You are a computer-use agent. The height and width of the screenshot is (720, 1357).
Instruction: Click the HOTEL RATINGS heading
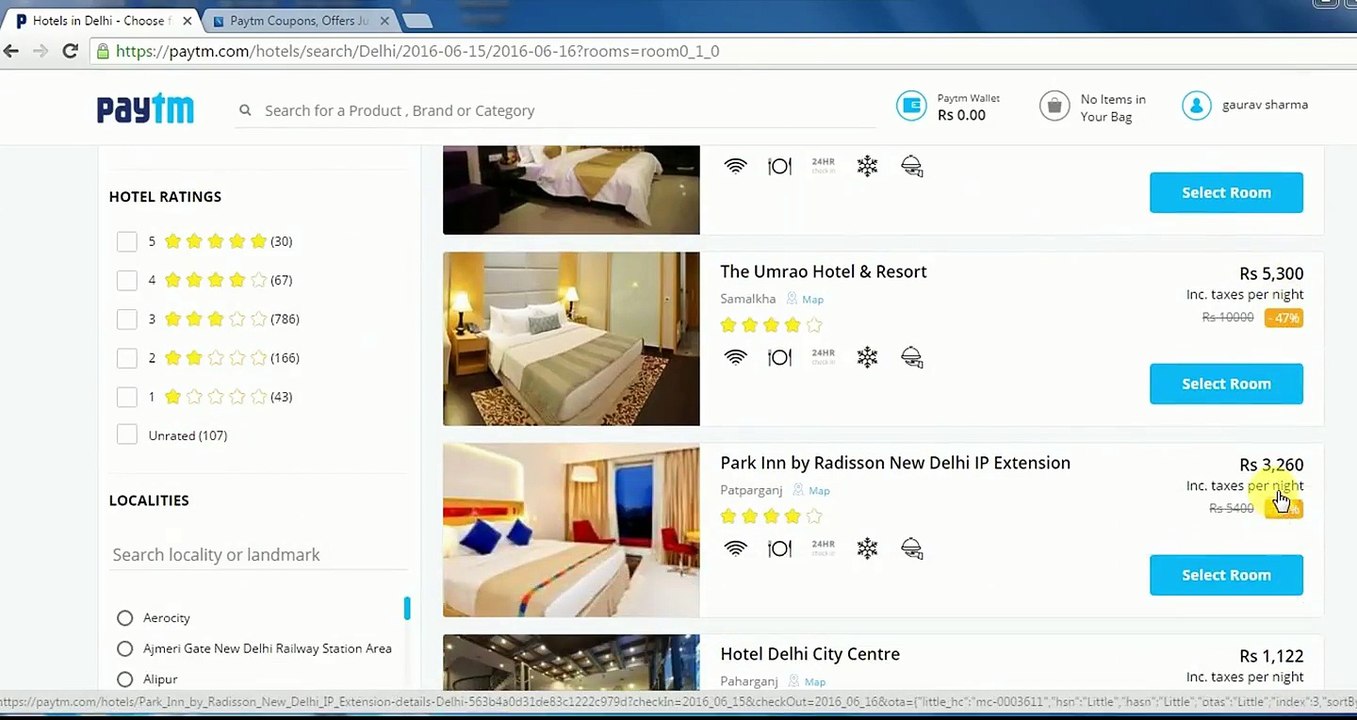[x=165, y=197]
